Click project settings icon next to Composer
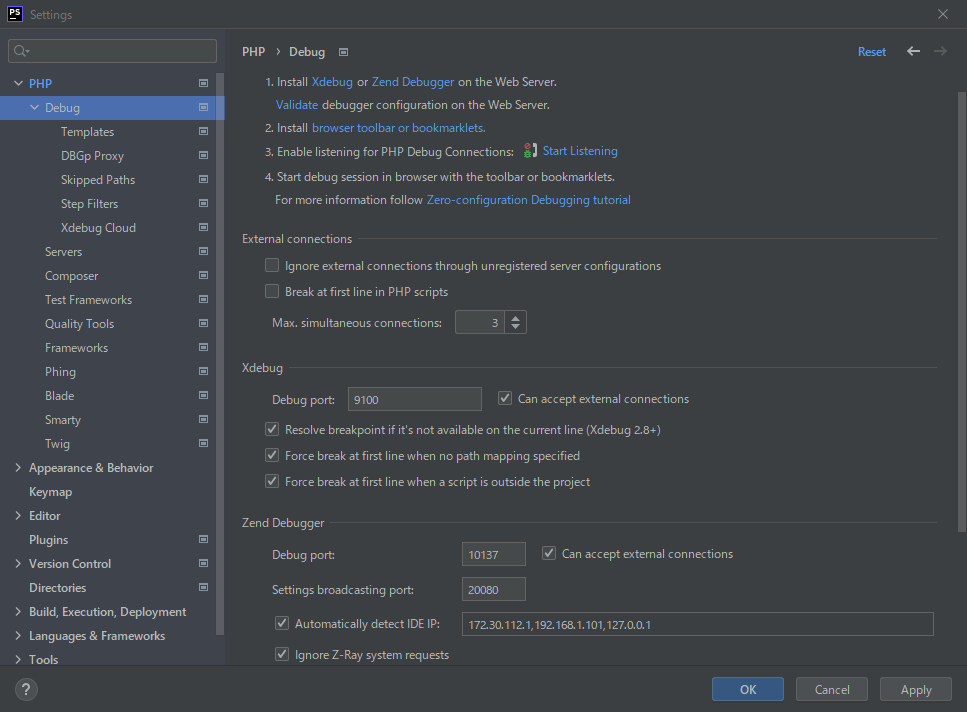The height and width of the screenshot is (712, 967). 203,276
